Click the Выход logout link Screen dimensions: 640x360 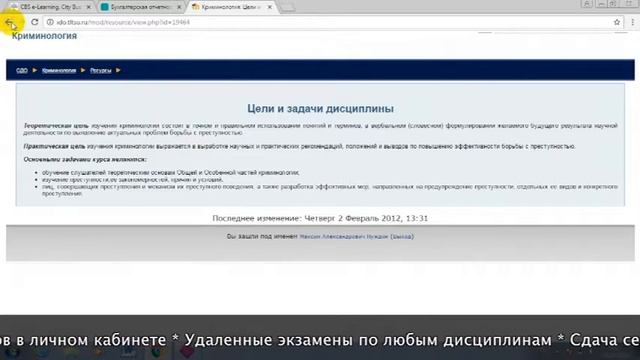tap(402, 236)
